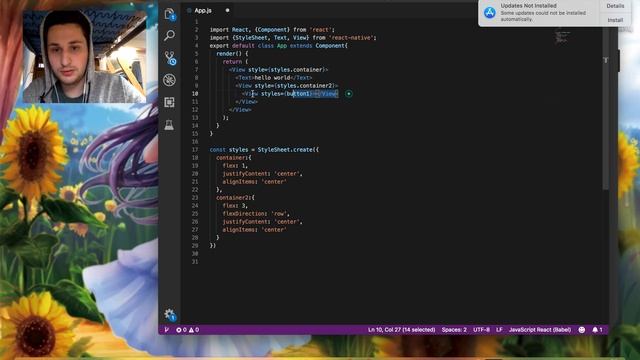Click the unsaved dot on App.js tab
Screen dimensions: 640x360
[227, 11]
